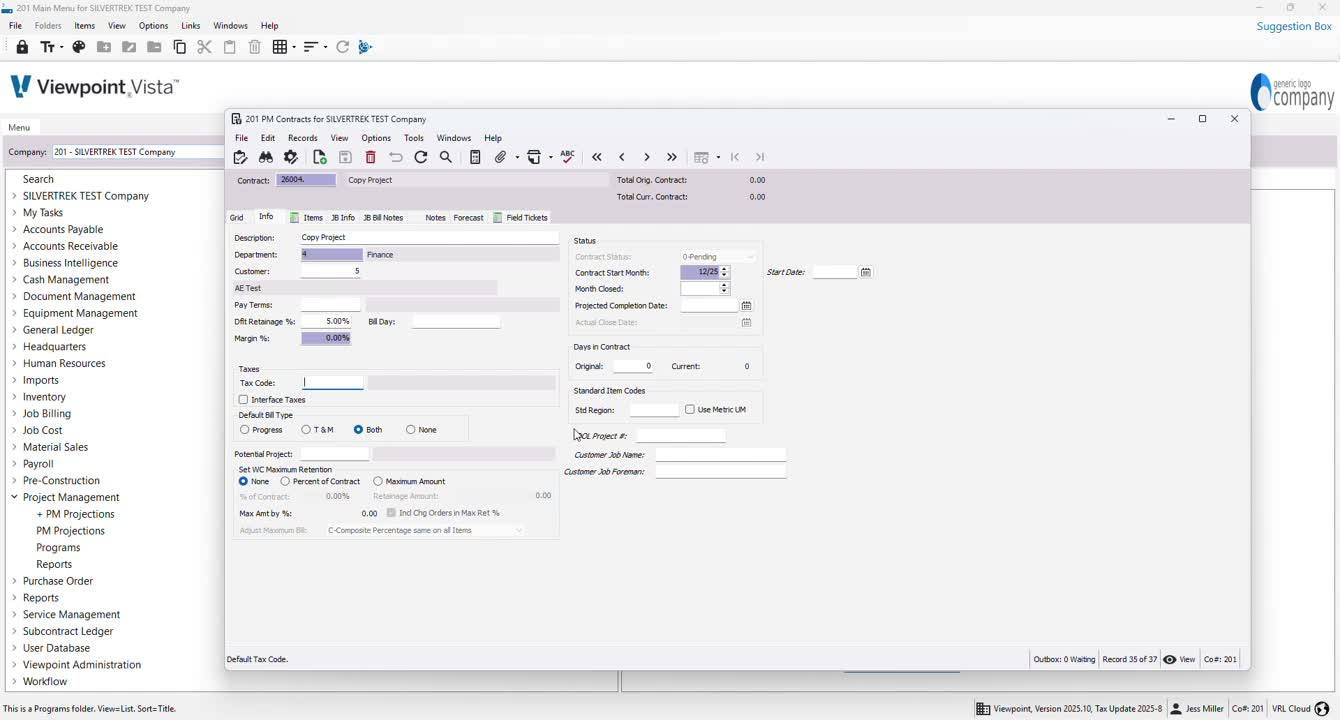Select None under Default Bill Type
The image size is (1340, 720).
410,430
